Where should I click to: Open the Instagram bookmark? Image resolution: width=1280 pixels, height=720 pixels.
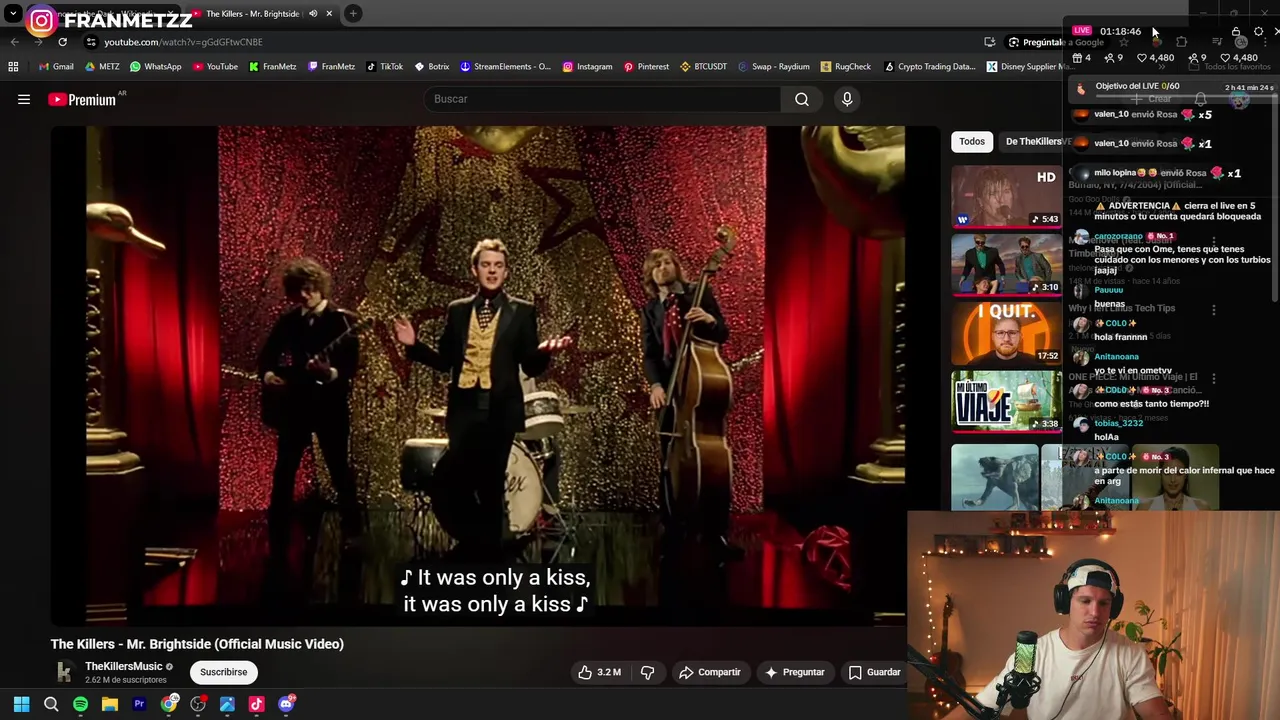point(587,67)
